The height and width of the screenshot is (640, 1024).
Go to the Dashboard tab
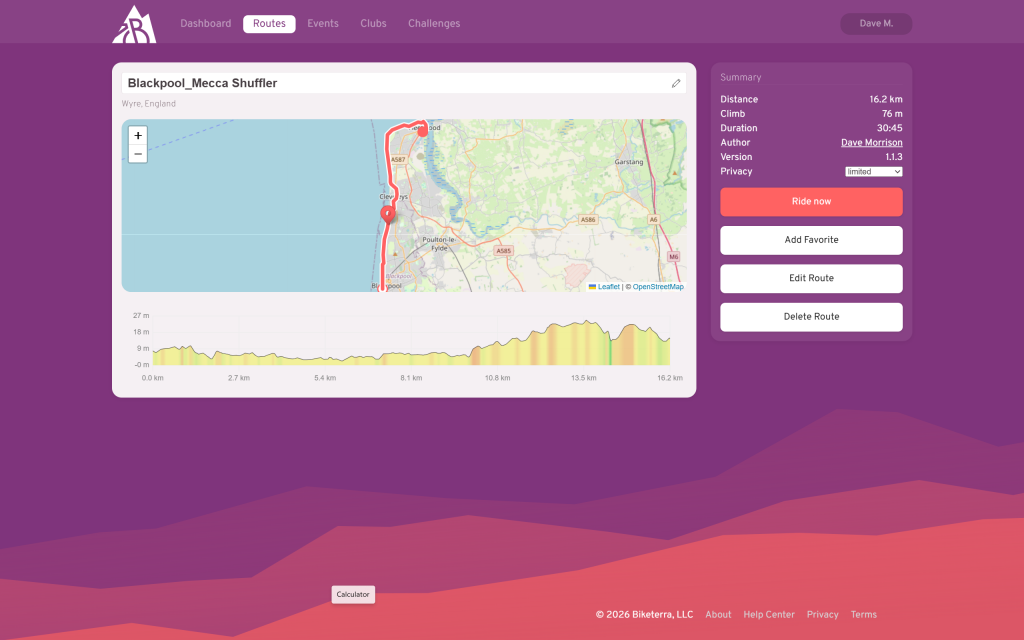click(205, 24)
